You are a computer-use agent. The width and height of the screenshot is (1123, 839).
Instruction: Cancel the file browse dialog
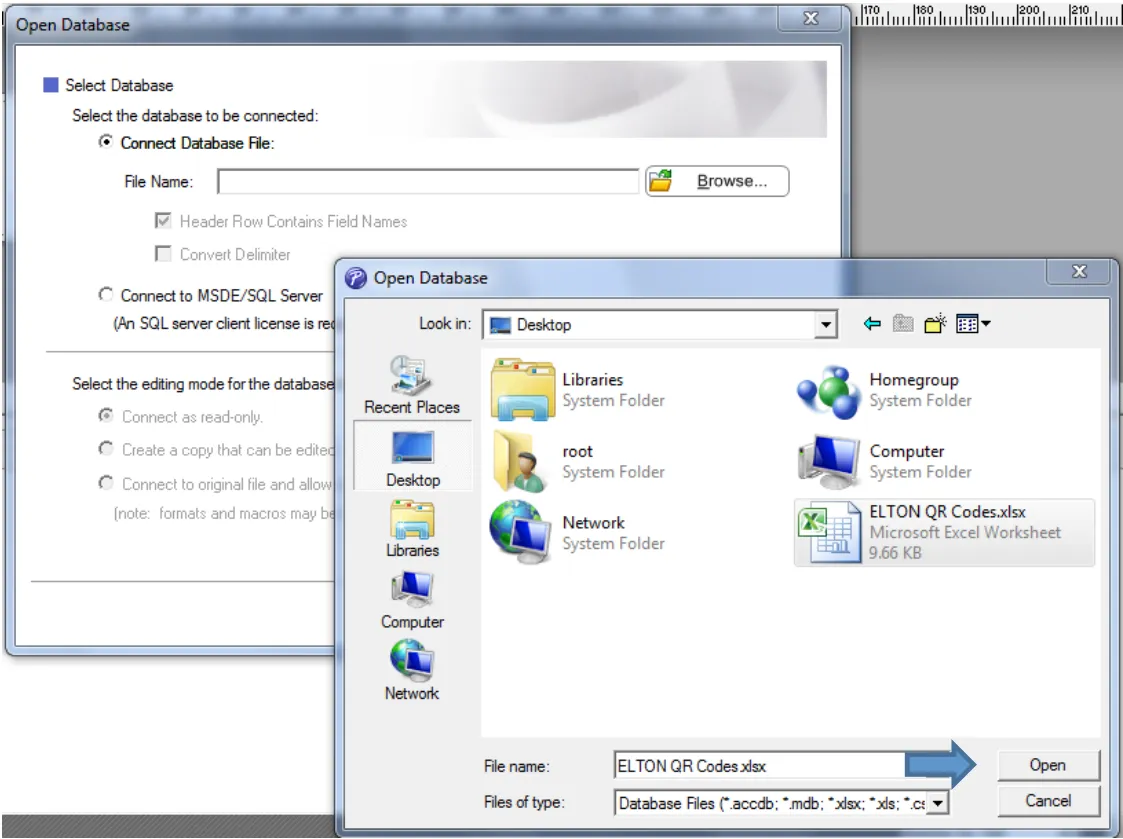[x=1048, y=800]
